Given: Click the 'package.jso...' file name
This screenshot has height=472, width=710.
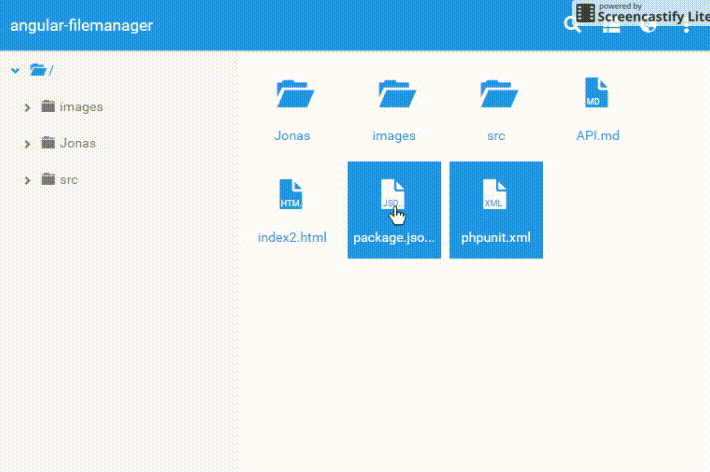Looking at the screenshot, I should [x=394, y=238].
